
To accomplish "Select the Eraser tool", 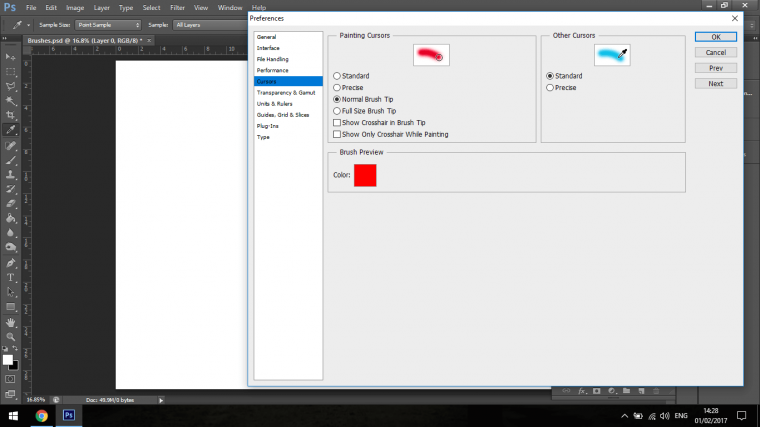I will [x=10, y=204].
